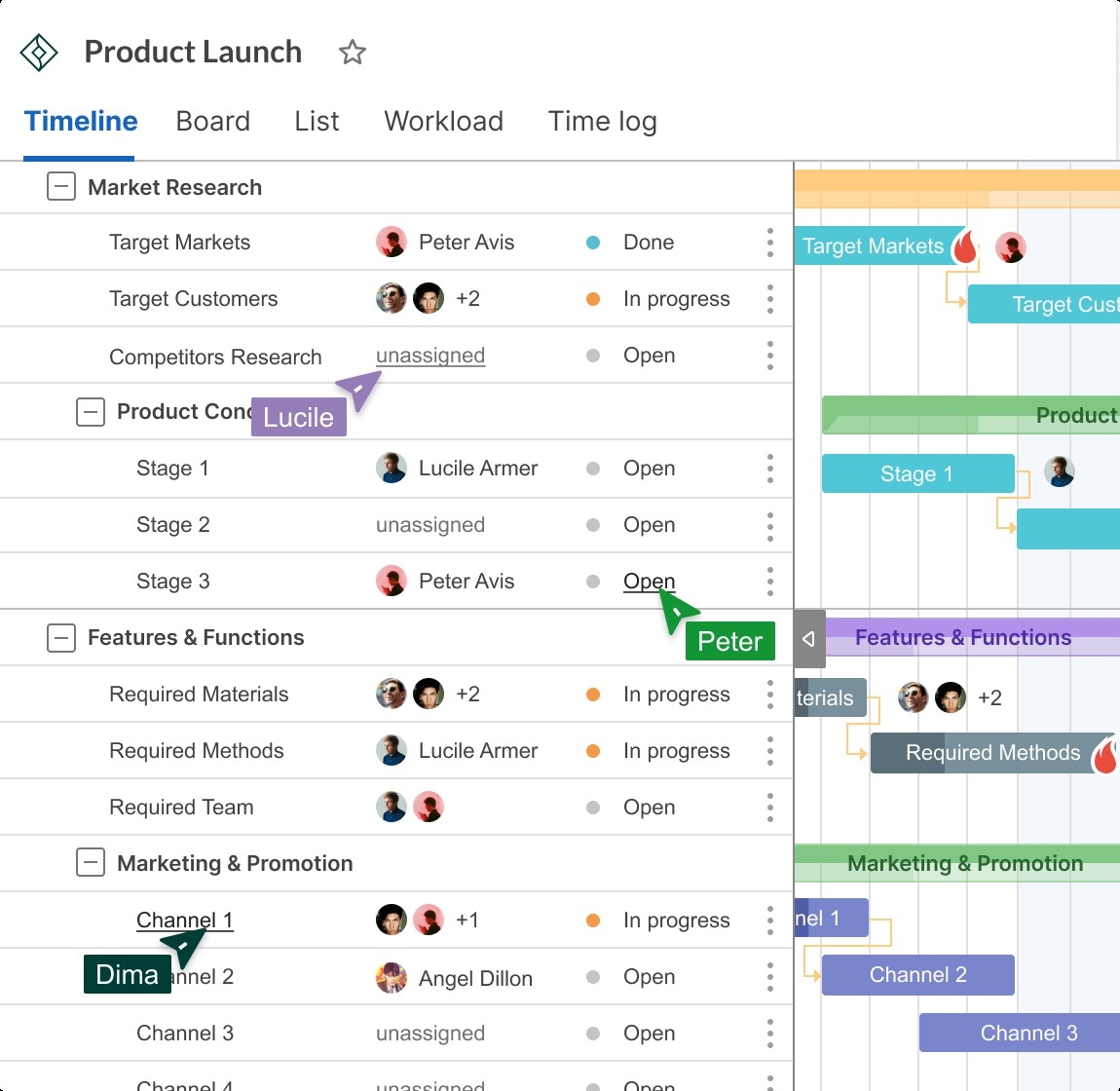Click Peter Avis avatar on Stage 3 row
This screenshot has height=1091, width=1120.
[x=392, y=581]
